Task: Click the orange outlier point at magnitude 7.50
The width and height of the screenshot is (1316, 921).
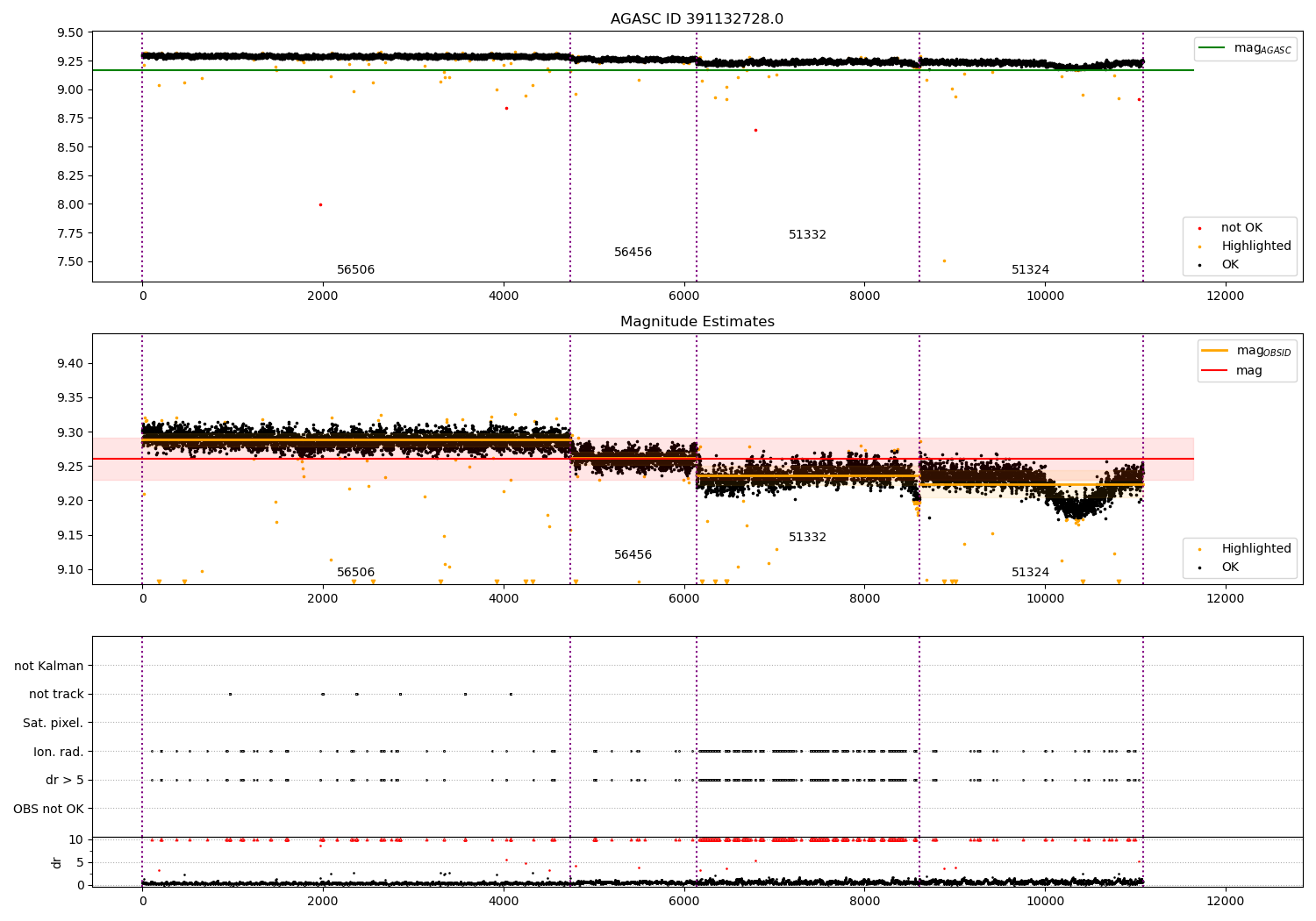Action: 944,261
